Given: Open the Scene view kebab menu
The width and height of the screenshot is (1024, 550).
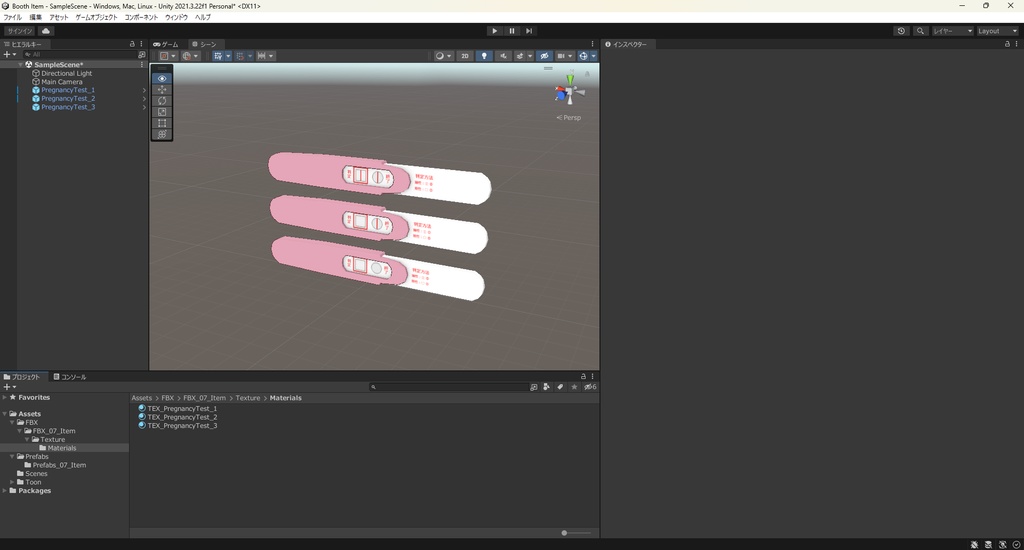Looking at the screenshot, I should point(592,44).
